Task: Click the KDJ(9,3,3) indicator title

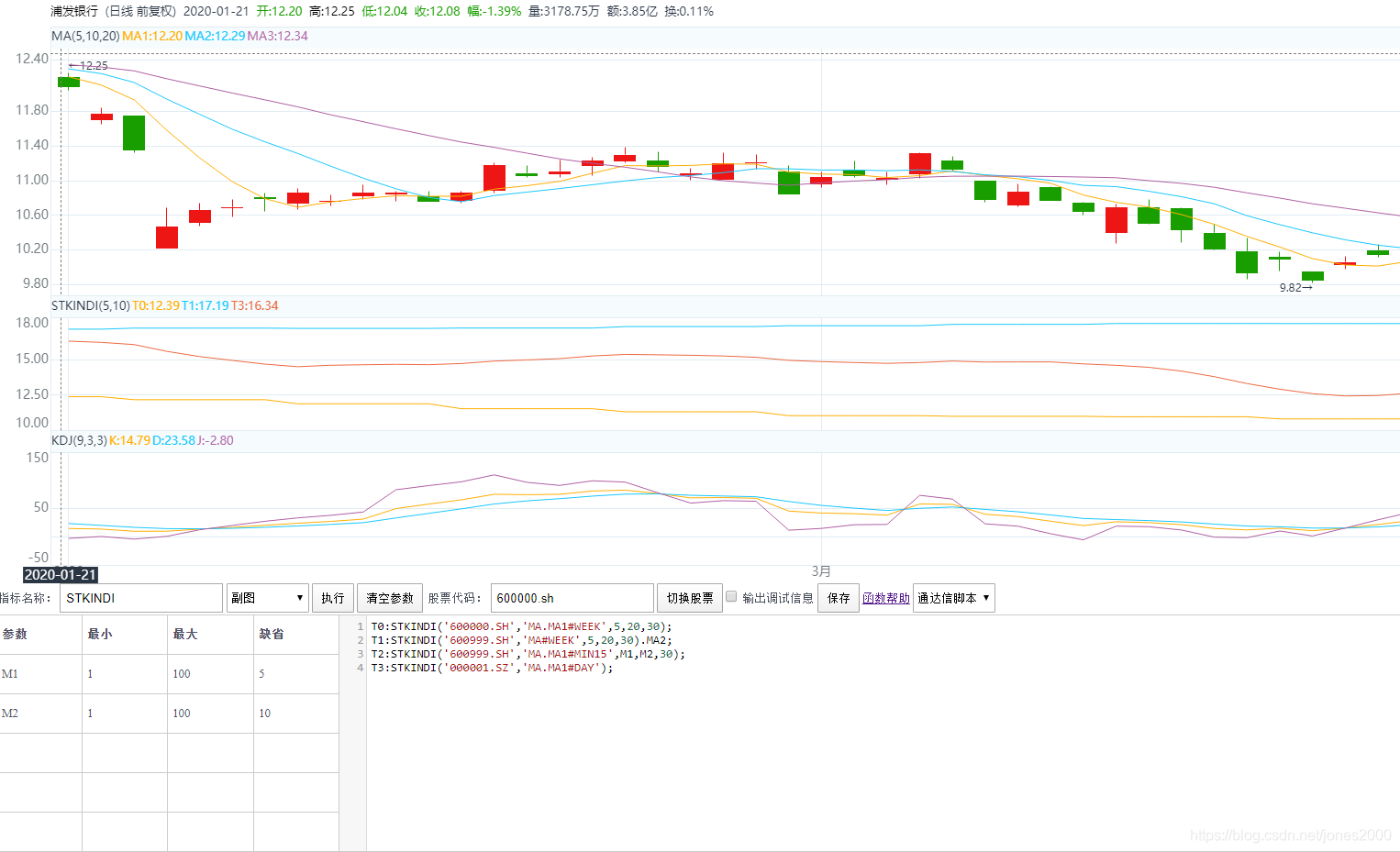Action: pos(79,440)
